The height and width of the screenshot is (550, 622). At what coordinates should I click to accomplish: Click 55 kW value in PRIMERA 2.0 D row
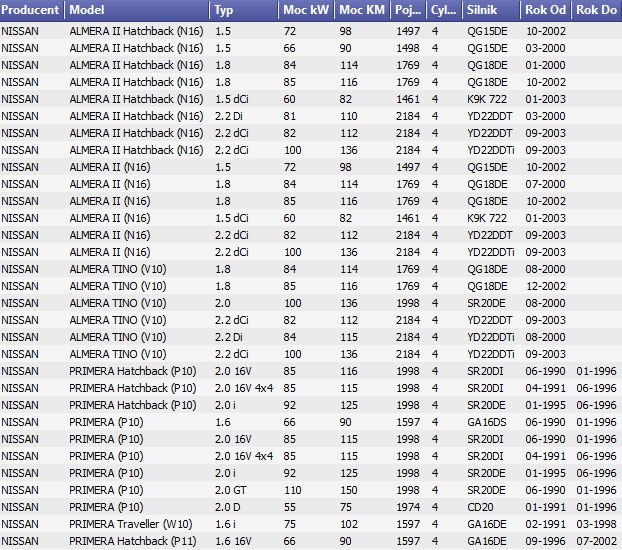coord(290,508)
